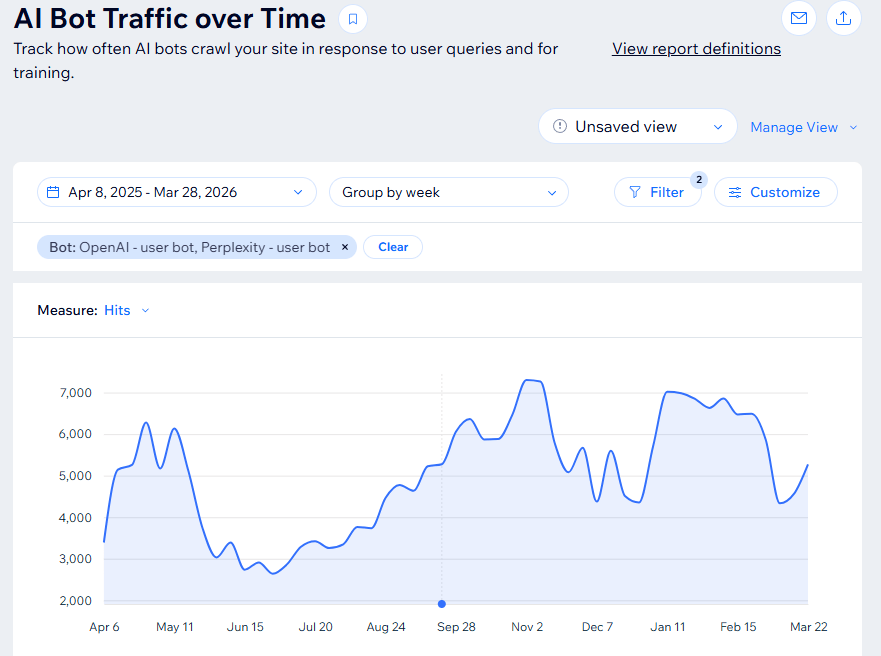The width and height of the screenshot is (881, 656).
Task: Clear all active bot filters
Action: [392, 246]
